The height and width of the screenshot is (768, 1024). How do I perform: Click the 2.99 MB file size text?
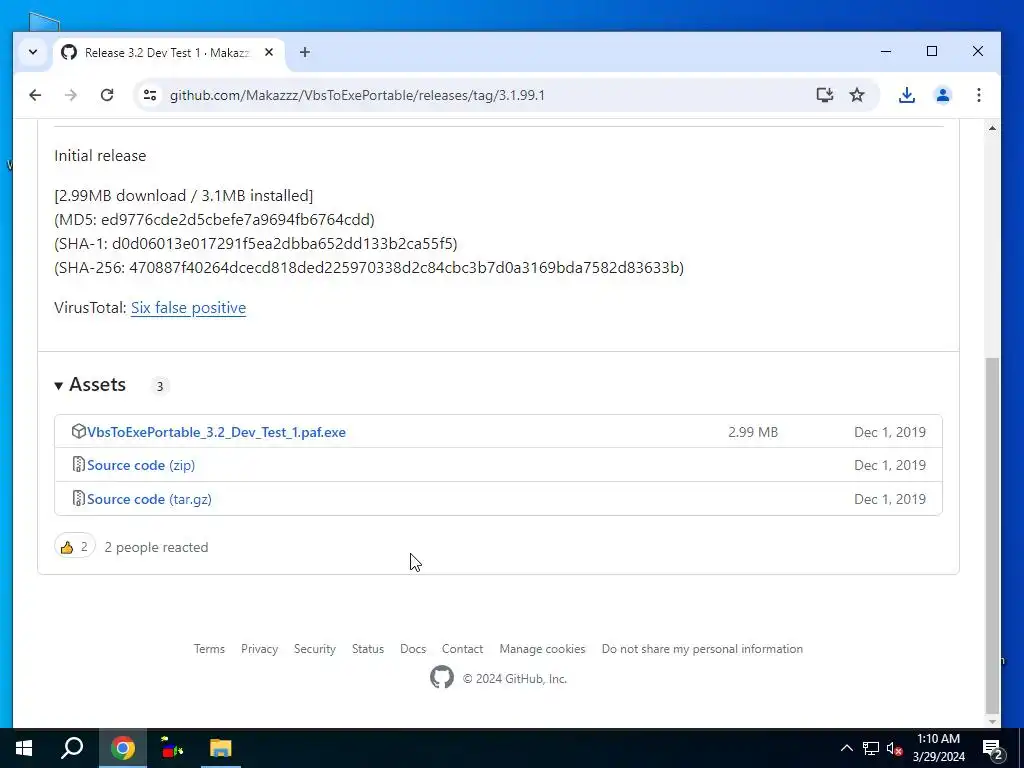click(x=753, y=432)
